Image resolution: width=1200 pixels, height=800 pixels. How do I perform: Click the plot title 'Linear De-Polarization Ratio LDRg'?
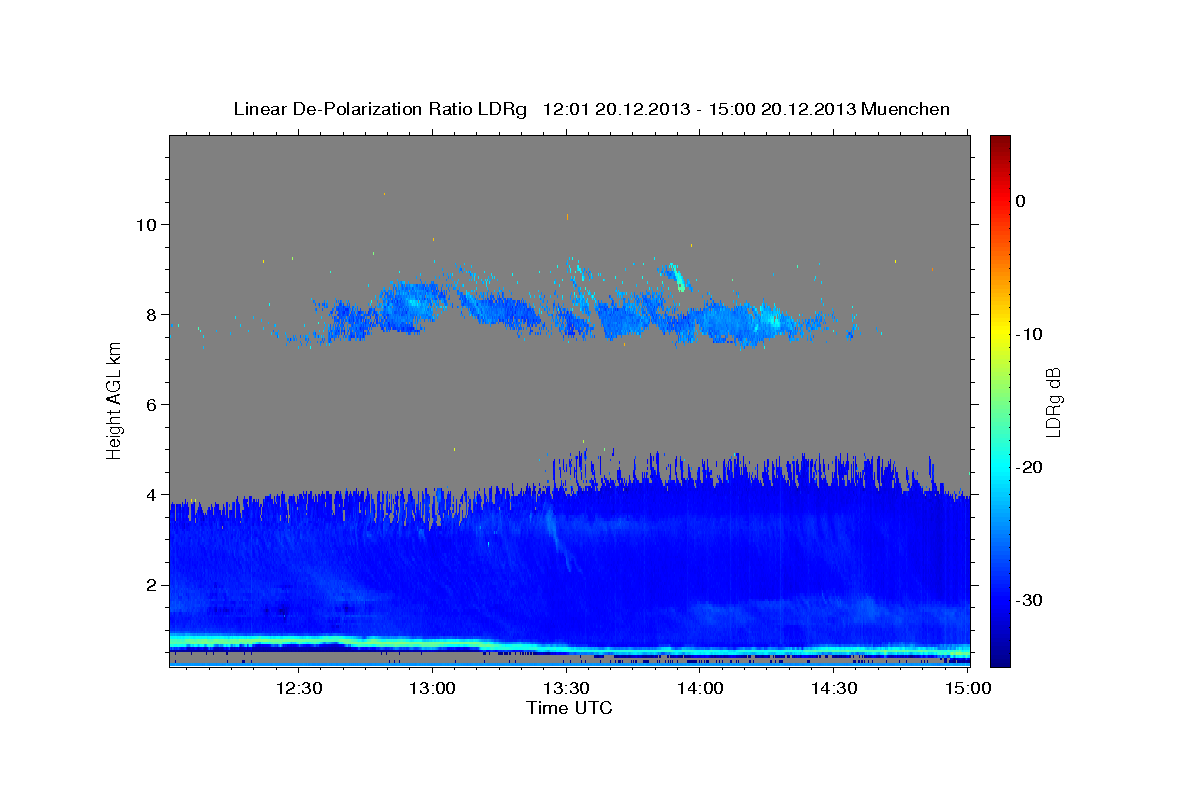(x=379, y=109)
